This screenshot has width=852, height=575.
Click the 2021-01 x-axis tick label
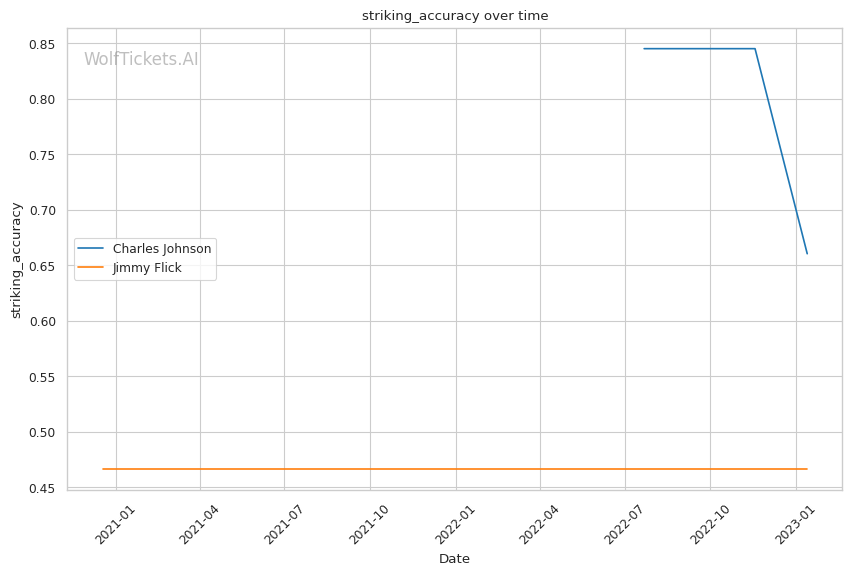(115, 521)
